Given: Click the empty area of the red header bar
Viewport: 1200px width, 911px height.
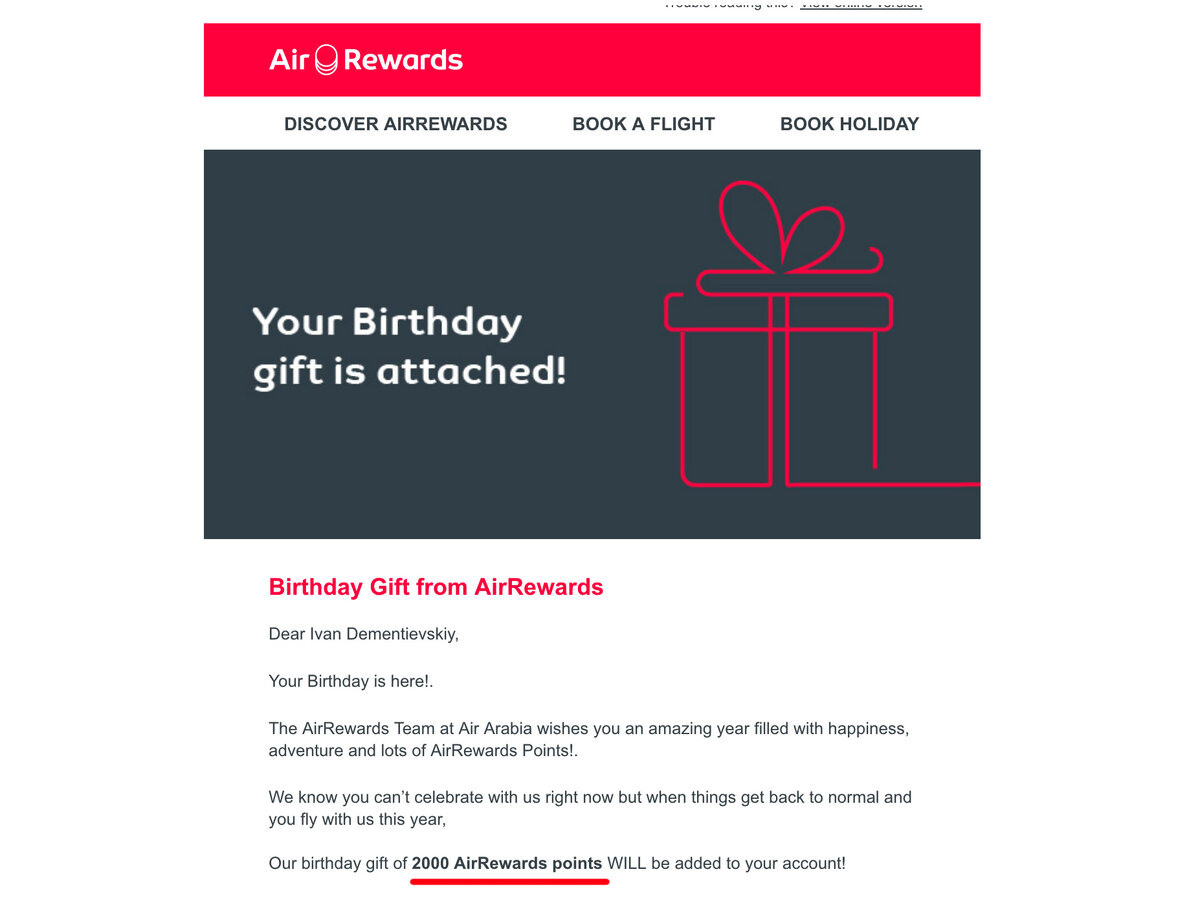Looking at the screenshot, I should 720,60.
